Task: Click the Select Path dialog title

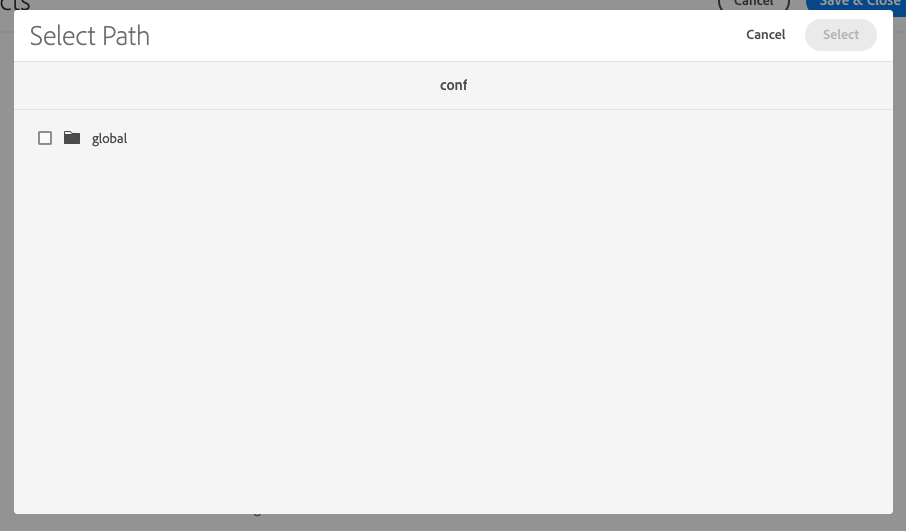Action: pyautogui.click(x=90, y=36)
